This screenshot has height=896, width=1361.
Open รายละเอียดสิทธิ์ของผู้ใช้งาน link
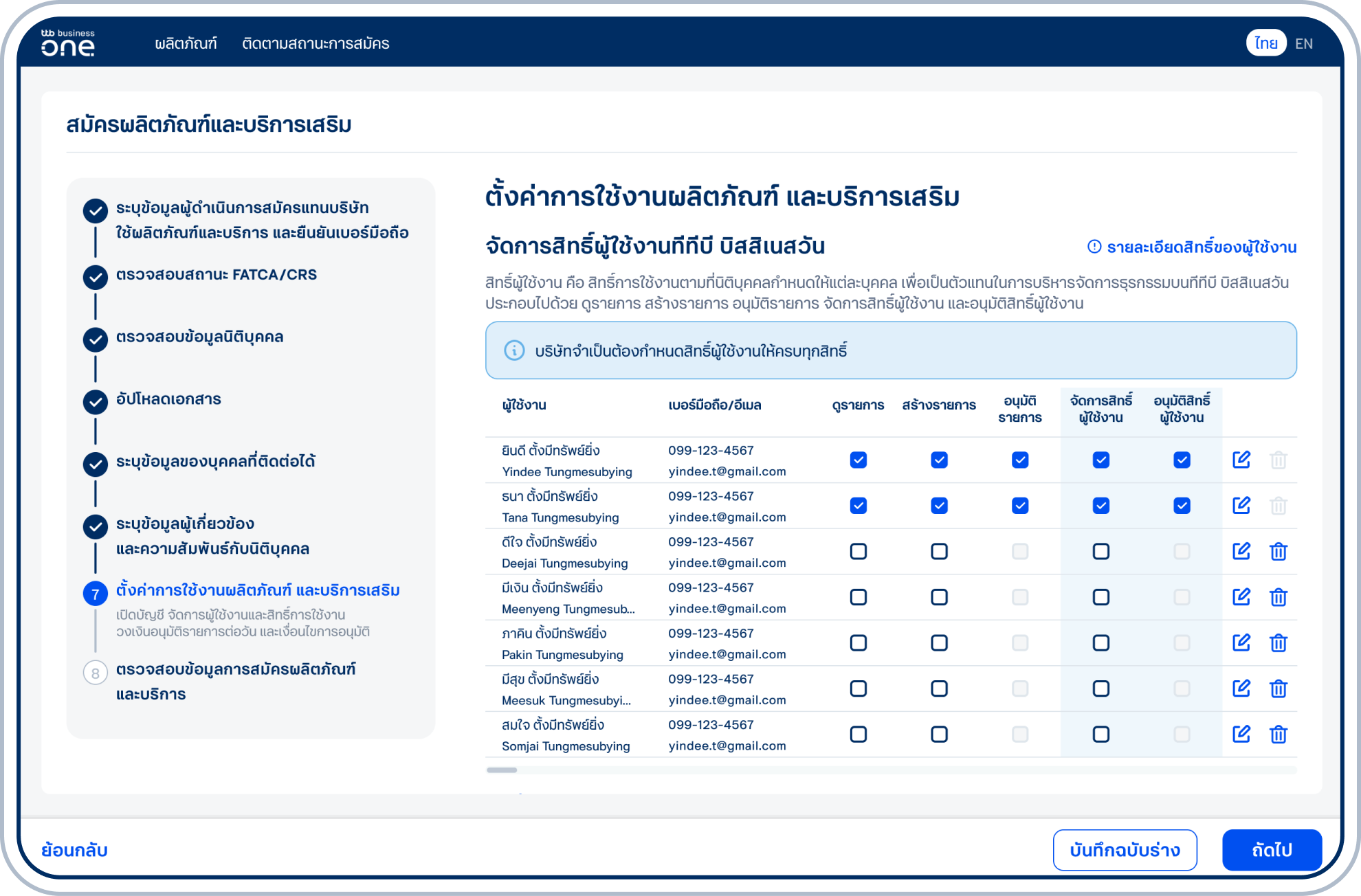pos(1192,247)
